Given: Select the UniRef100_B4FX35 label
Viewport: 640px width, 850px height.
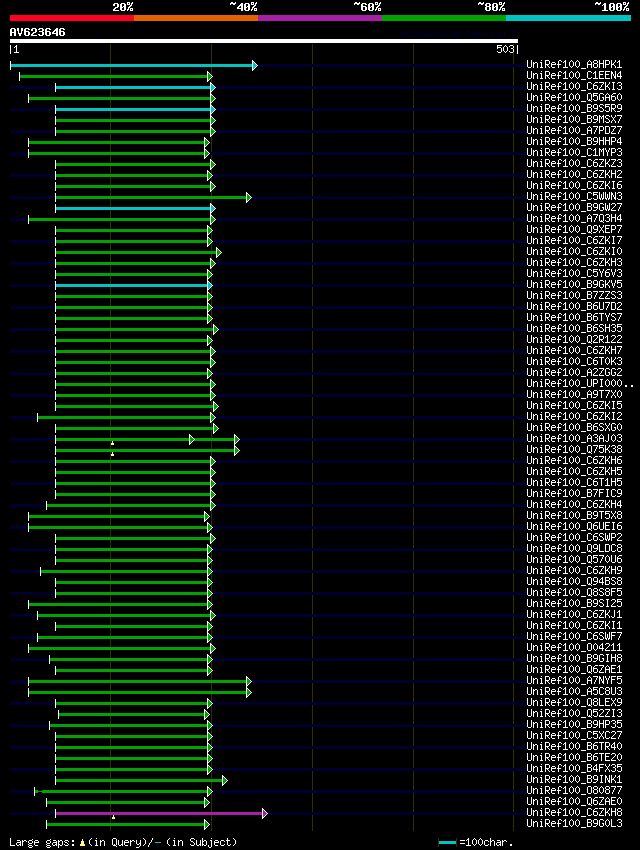Looking at the screenshot, I should (574, 768).
